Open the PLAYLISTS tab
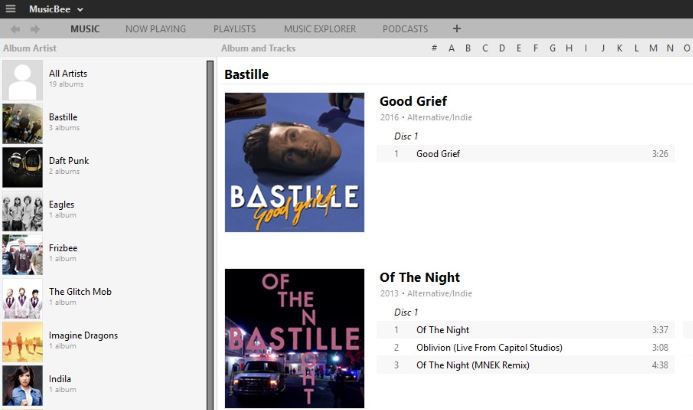 234,29
